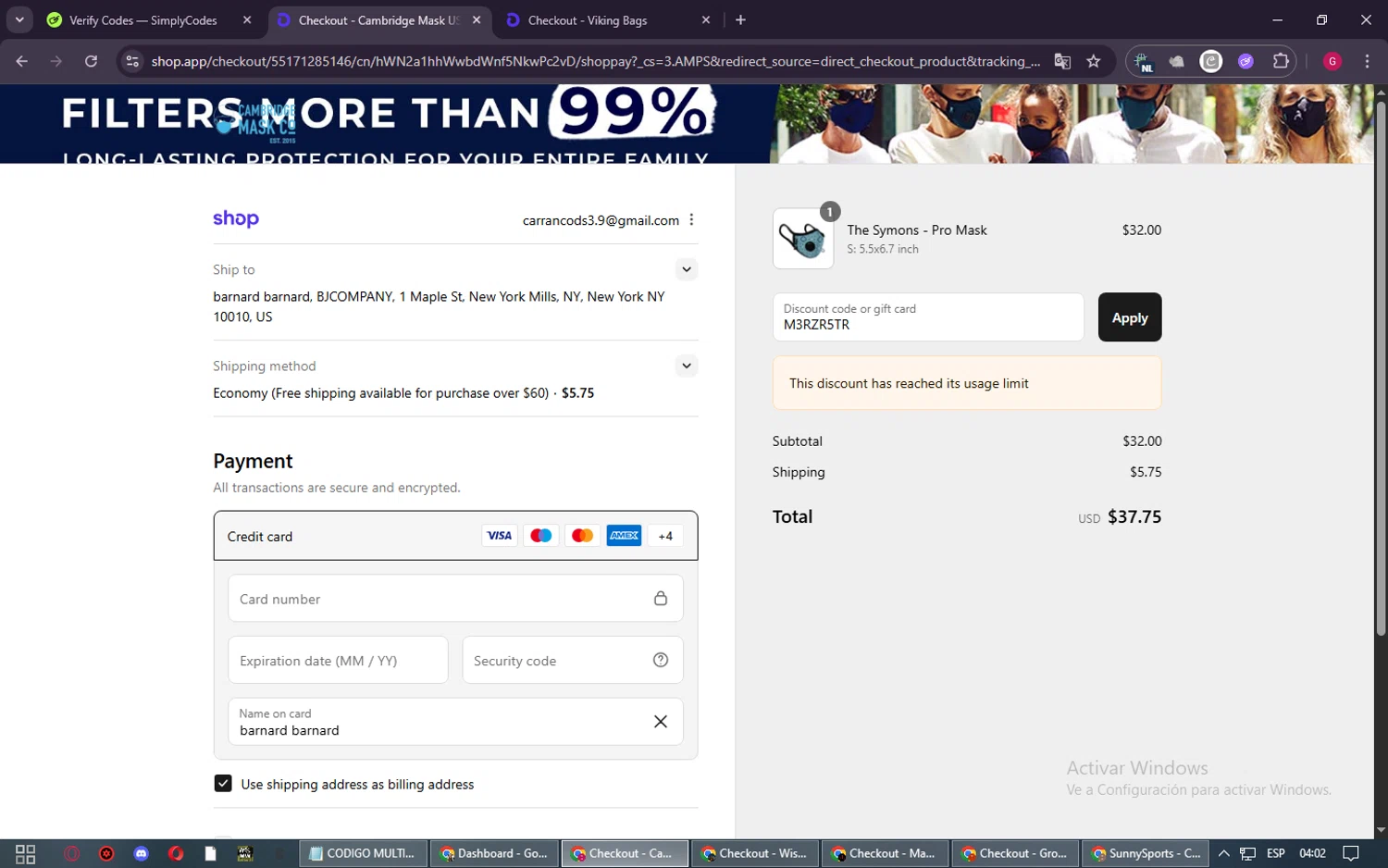Focus the Card number field

coord(455,599)
